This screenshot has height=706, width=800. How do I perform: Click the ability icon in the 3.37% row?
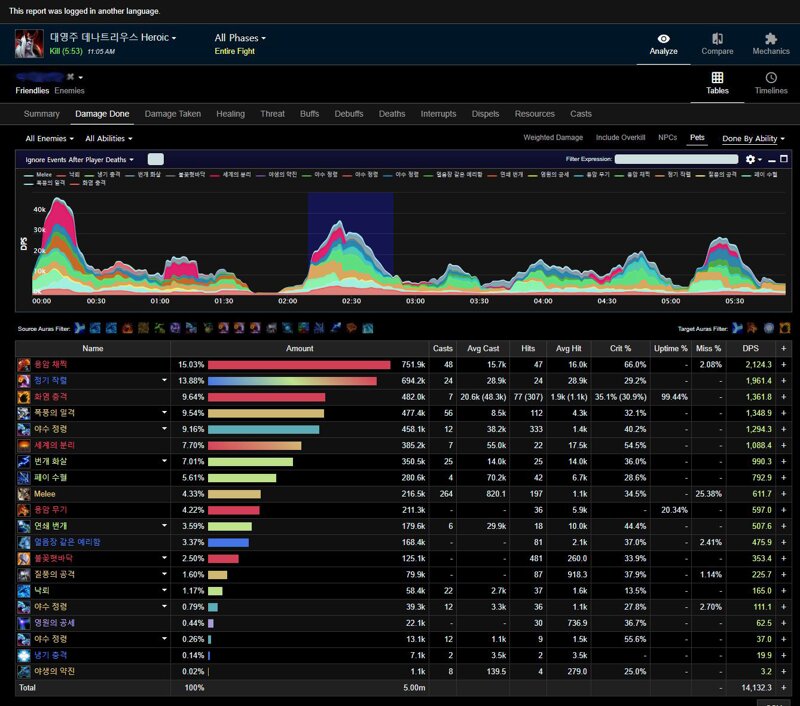pos(24,542)
